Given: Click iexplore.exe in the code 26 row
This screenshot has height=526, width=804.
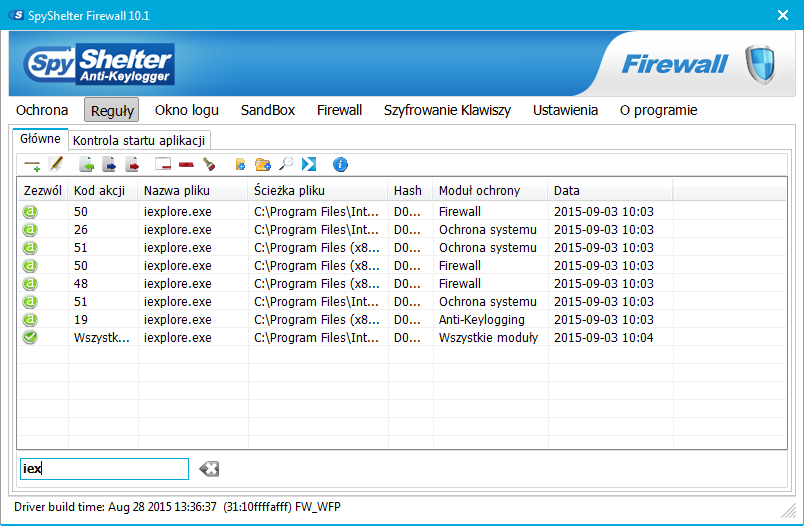Looking at the screenshot, I should pyautogui.click(x=177, y=229).
